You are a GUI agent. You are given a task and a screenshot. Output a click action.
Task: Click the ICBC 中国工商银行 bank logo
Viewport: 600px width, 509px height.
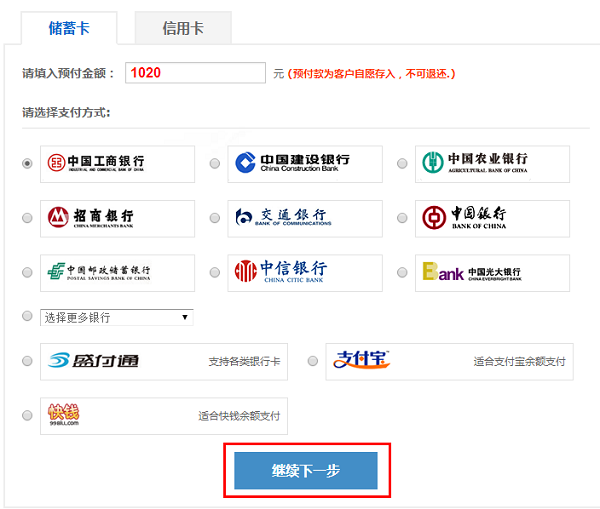117,164
